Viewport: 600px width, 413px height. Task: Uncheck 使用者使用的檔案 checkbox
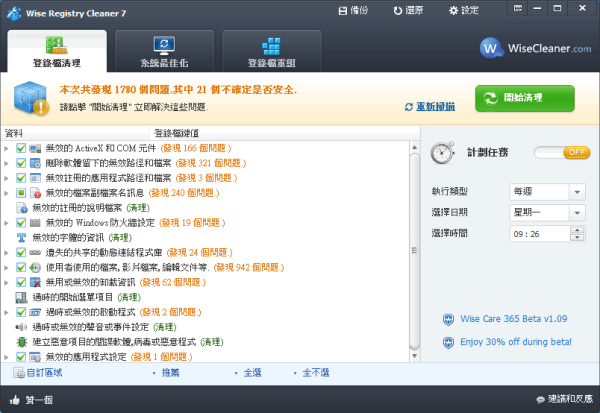(21, 268)
